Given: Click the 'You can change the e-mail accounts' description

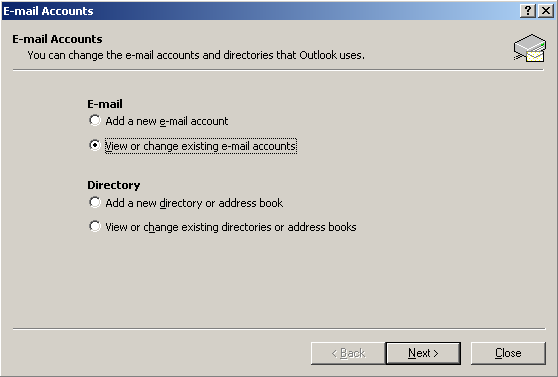Looking at the screenshot, I should (x=196, y=55).
